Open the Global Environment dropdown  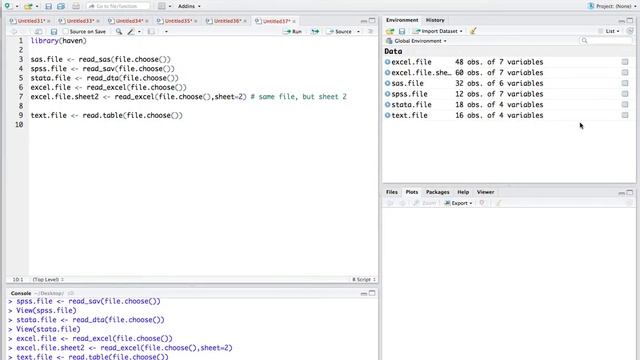[x=416, y=41]
